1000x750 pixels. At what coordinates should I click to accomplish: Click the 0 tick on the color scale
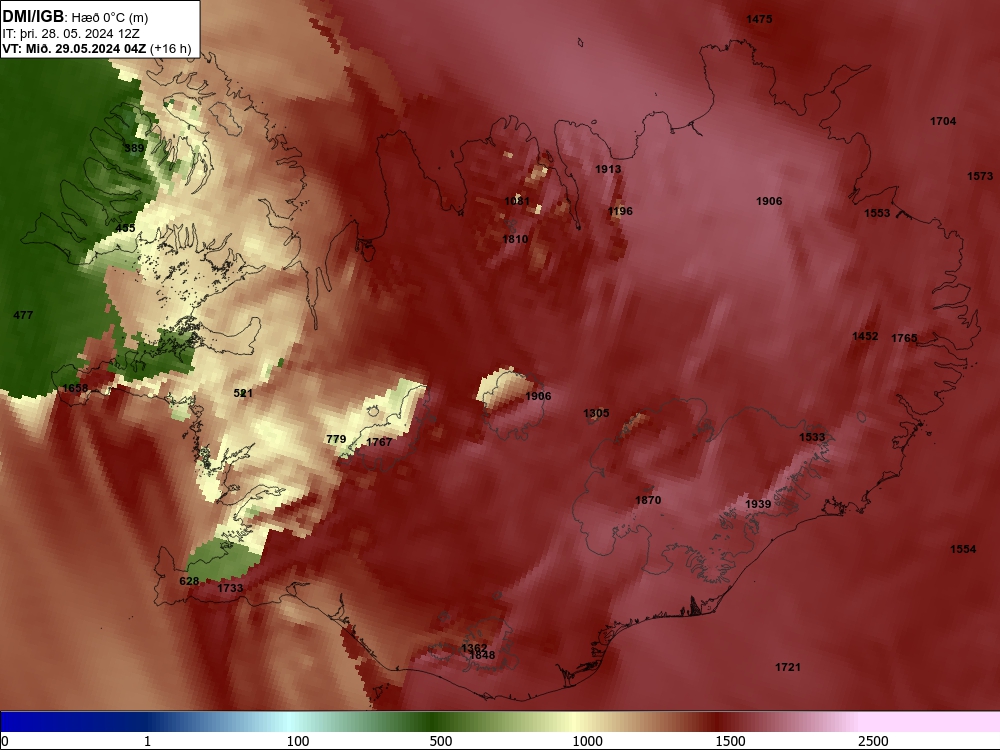pos(5,741)
